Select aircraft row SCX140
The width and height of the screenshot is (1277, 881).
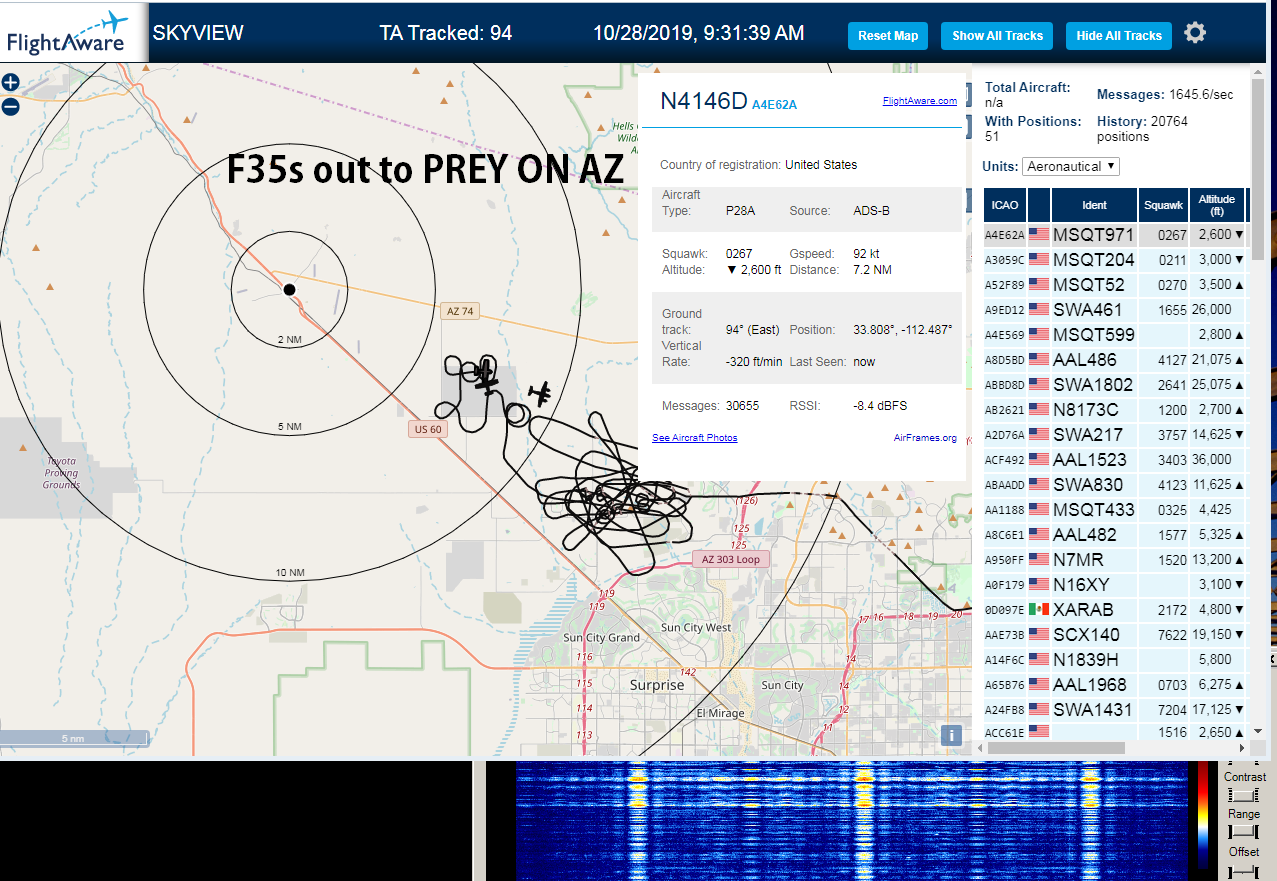(1114, 635)
